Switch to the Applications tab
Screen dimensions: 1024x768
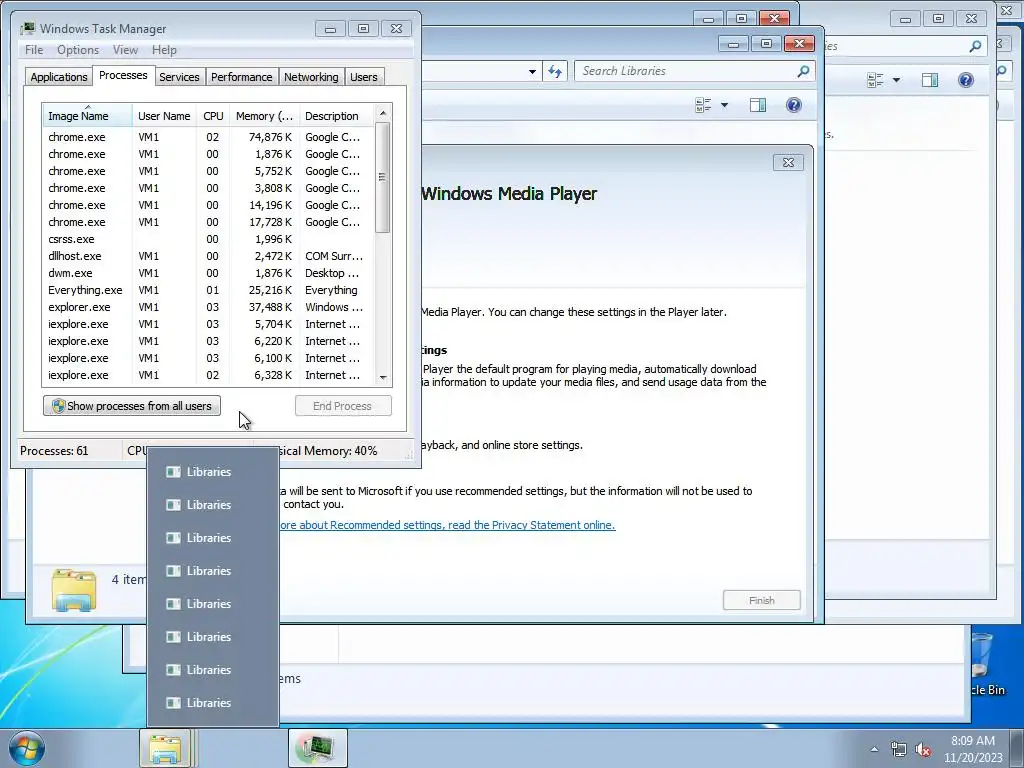click(59, 77)
